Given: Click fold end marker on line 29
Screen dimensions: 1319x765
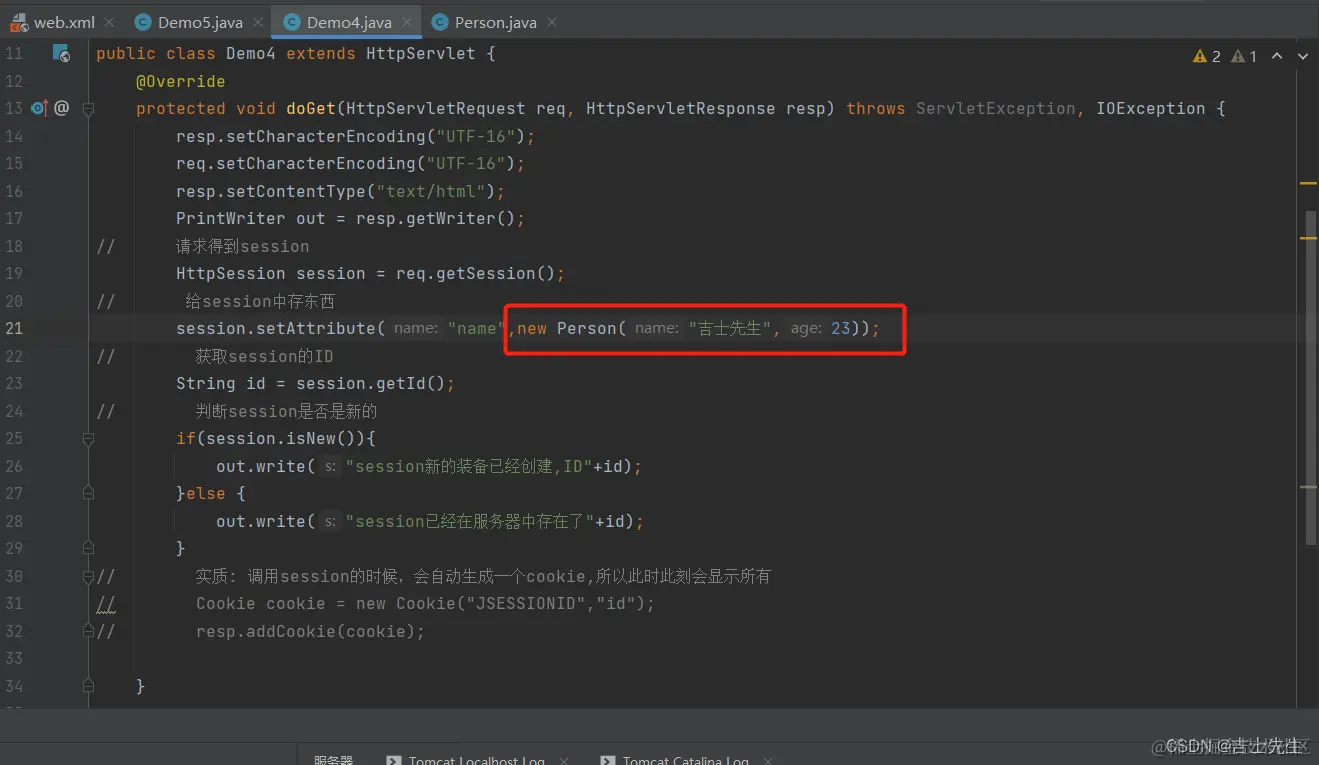Looking at the screenshot, I should (x=88, y=549).
